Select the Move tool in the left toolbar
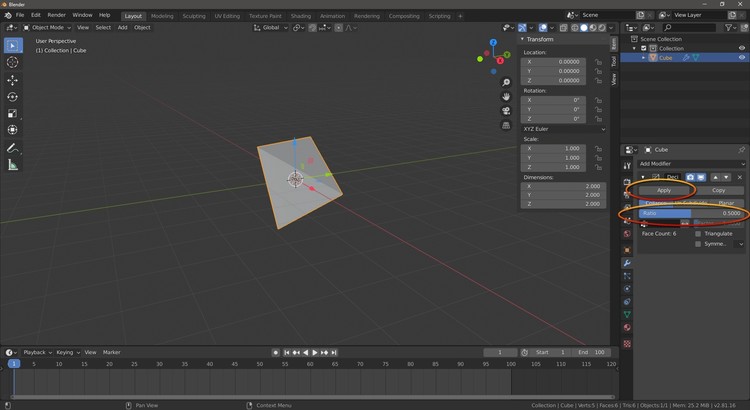750x410 pixels. coord(13,80)
